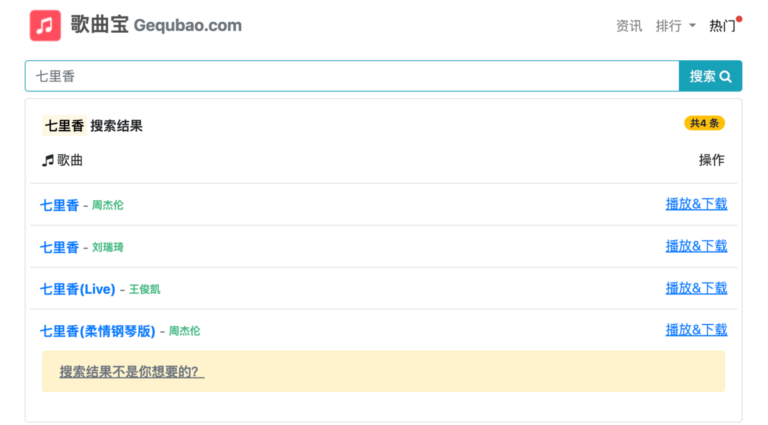
Task: Click the 歌曲宝 Gequbao.com site title
Action: tap(156, 25)
